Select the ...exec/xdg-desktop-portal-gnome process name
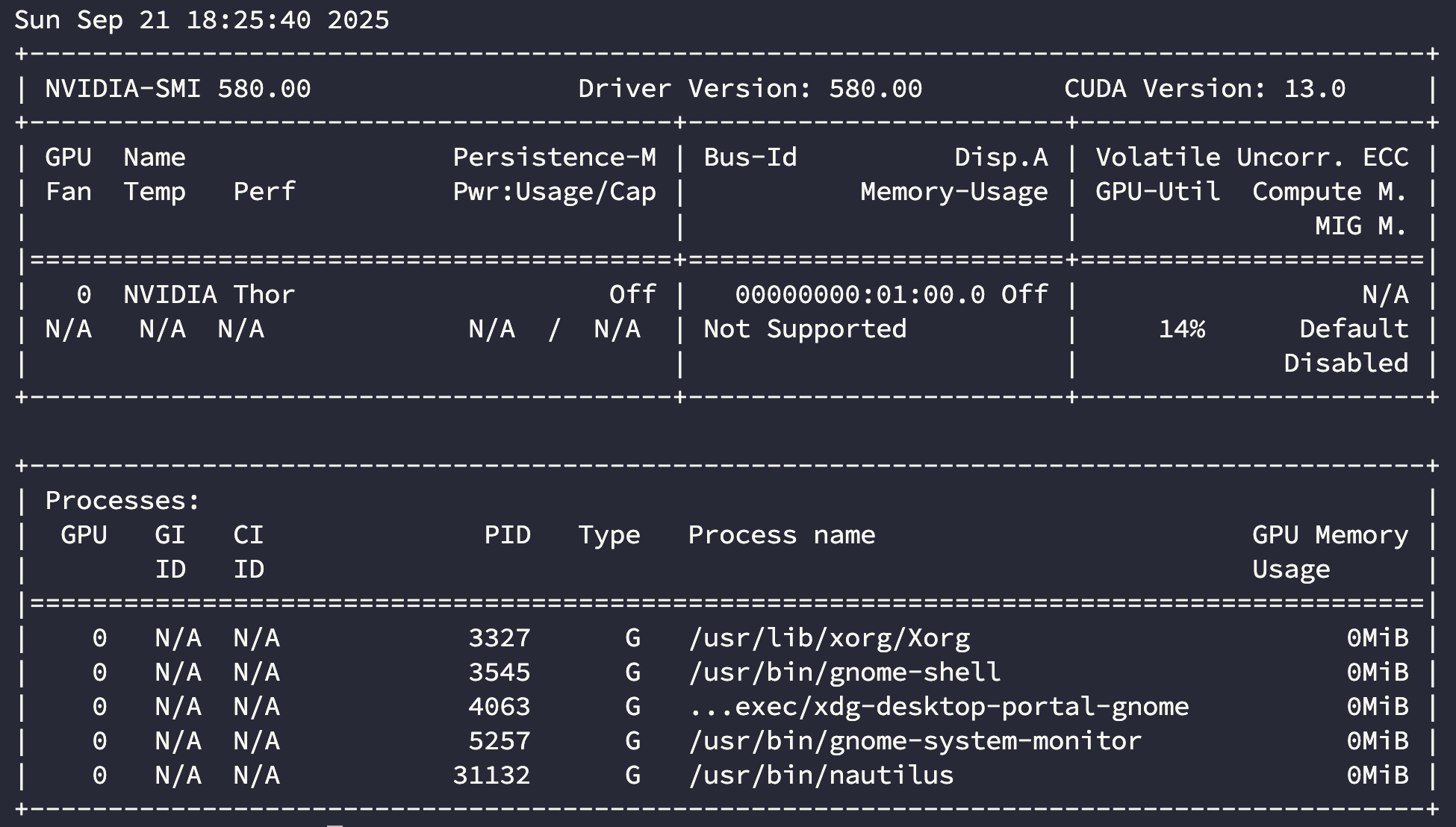Screen dimensions: 1456x827 (939, 708)
